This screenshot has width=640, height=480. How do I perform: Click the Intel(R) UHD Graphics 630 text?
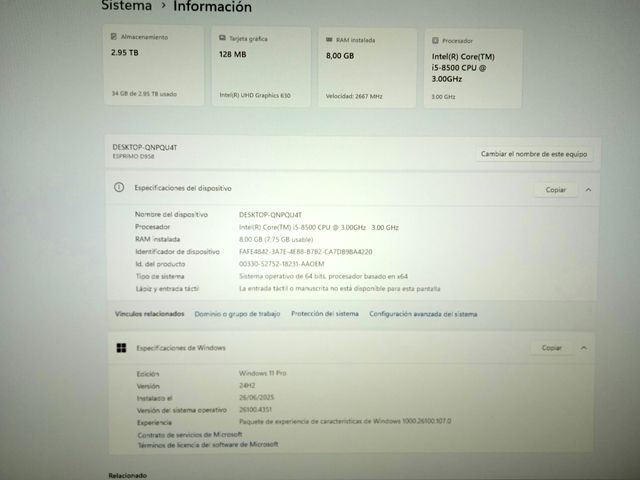pos(255,96)
